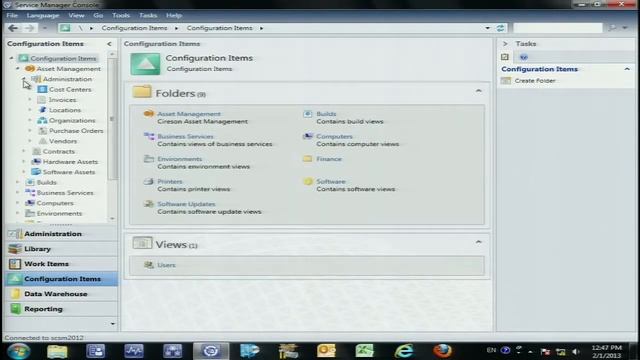This screenshot has height=360, width=640.
Task: Open the File menu
Action: click(x=12, y=16)
